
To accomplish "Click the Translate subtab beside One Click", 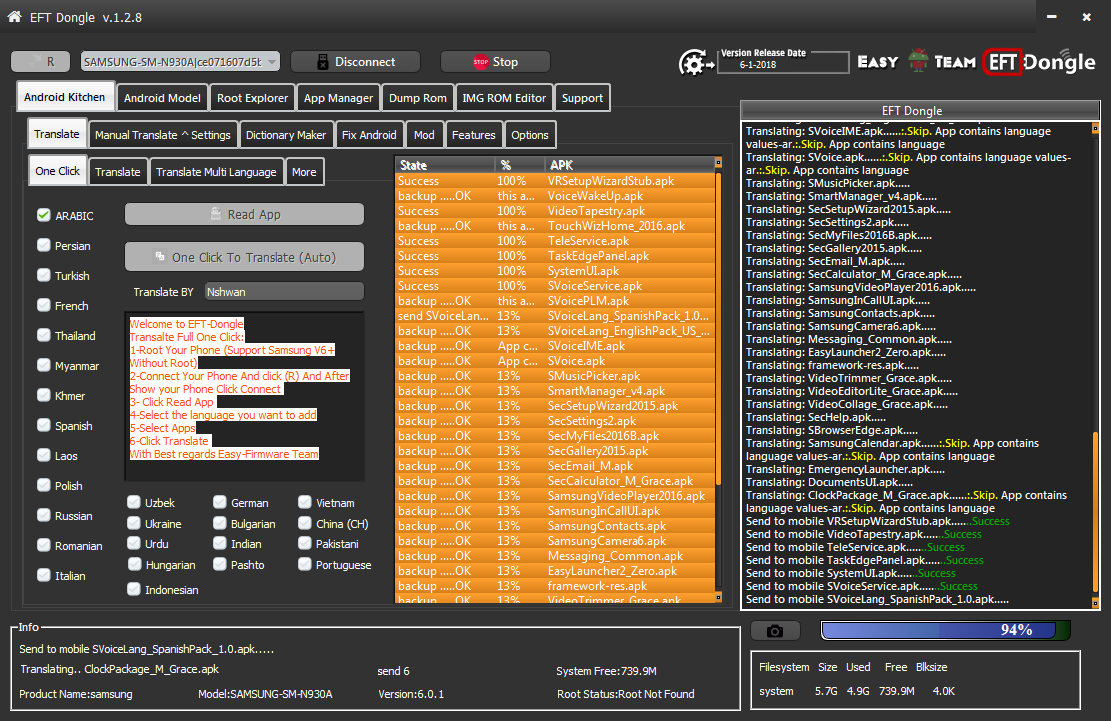I will click(118, 171).
